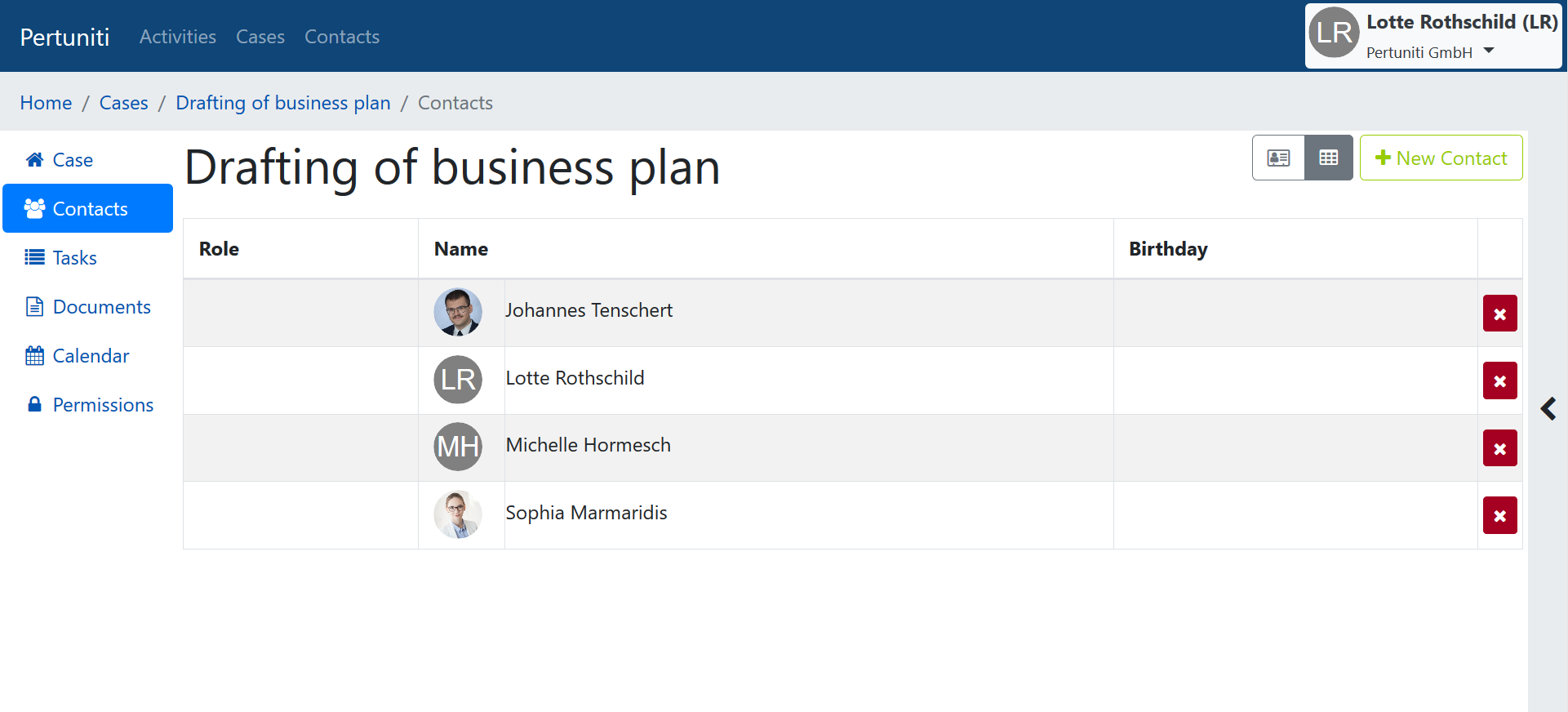Switch to card view layout

tap(1278, 158)
